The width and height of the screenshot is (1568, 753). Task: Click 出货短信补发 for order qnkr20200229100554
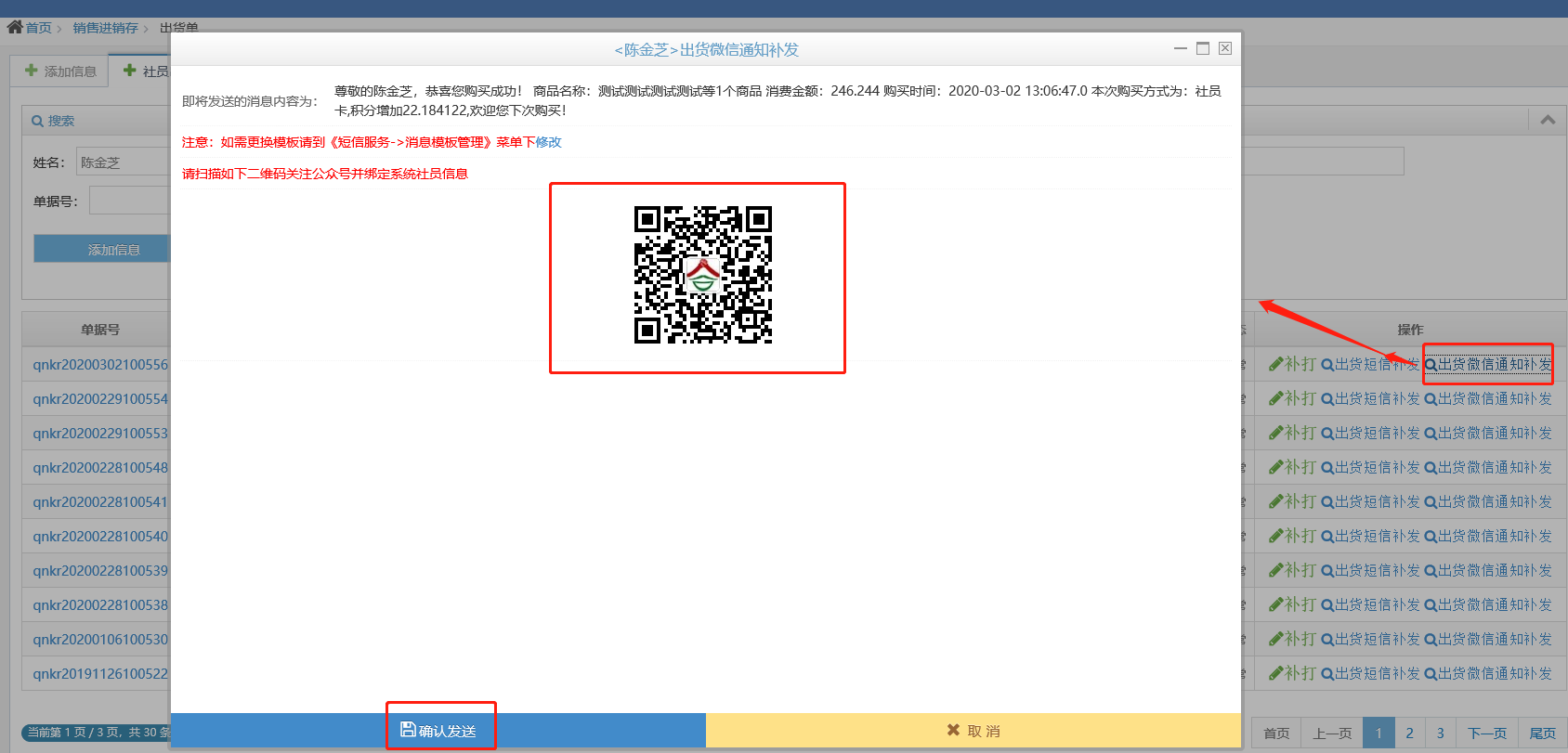1370,399
